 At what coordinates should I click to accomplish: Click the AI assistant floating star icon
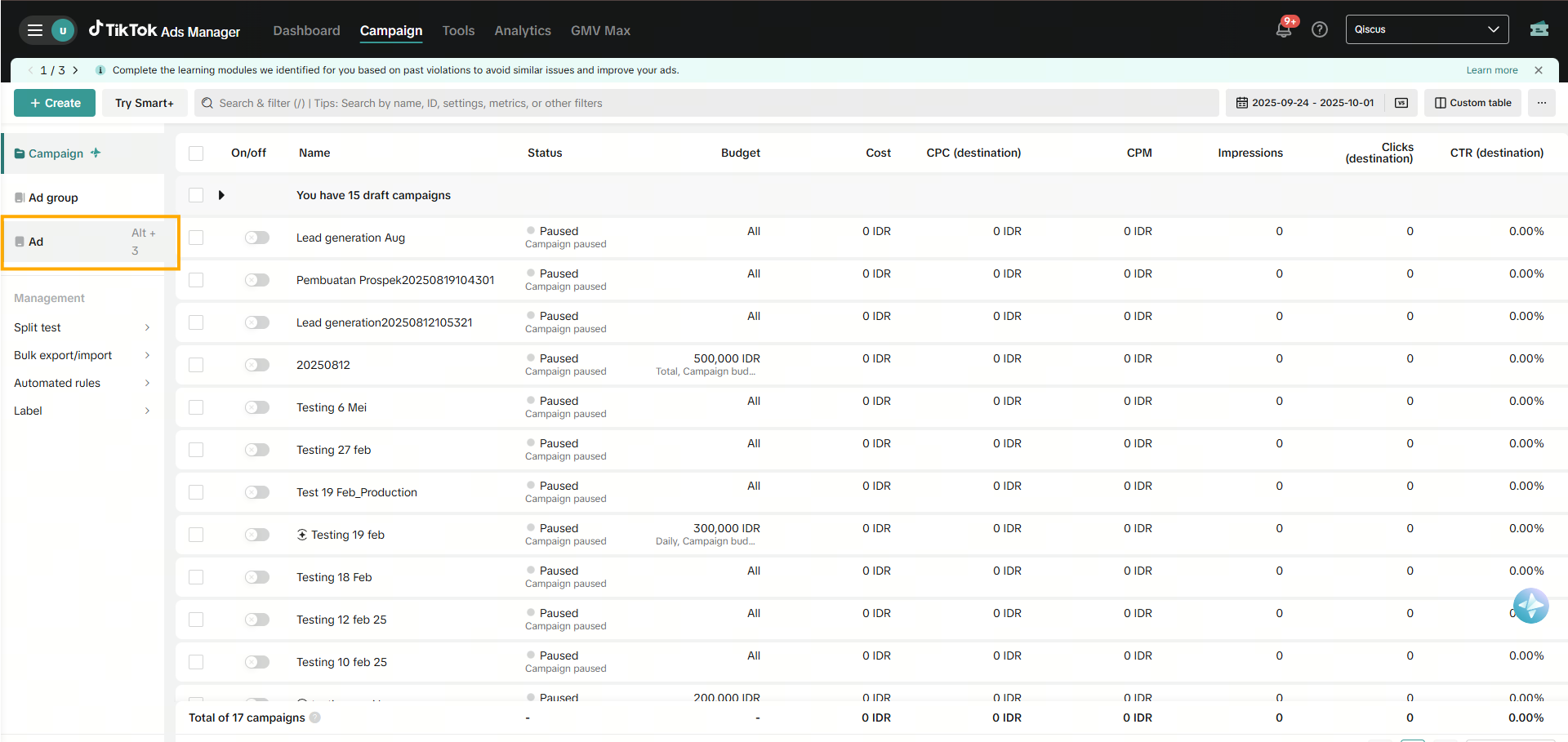(1530, 606)
